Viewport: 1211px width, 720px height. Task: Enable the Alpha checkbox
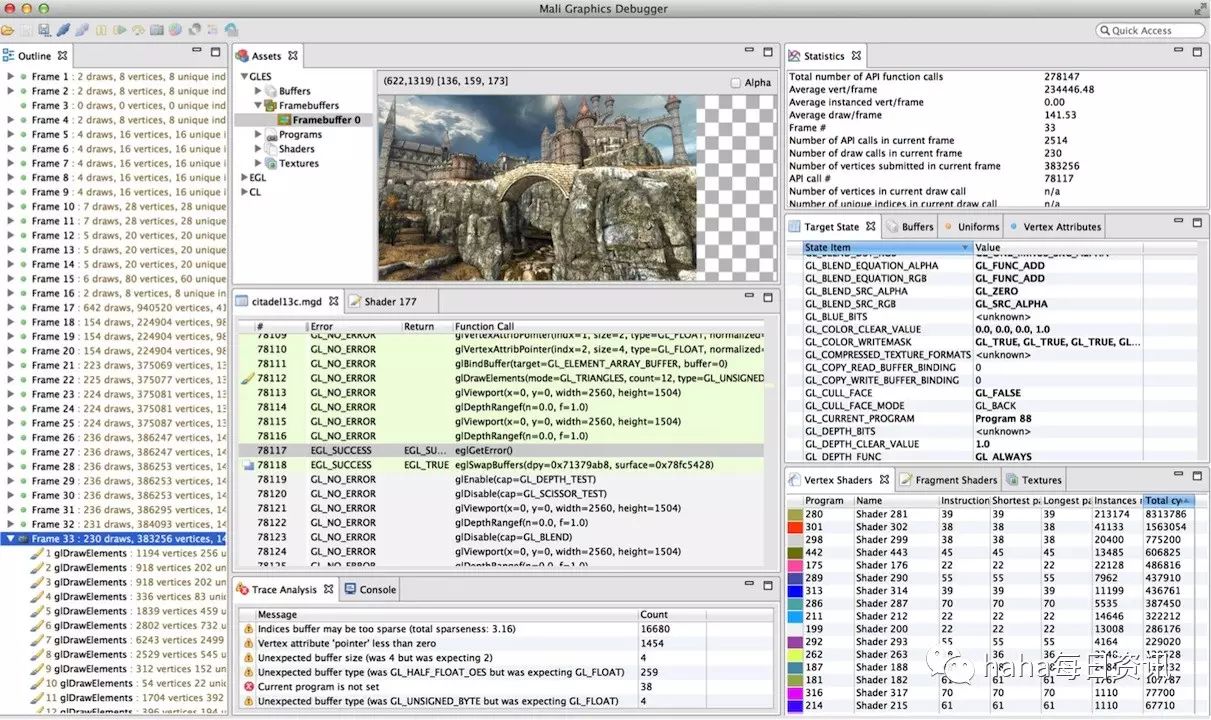736,83
